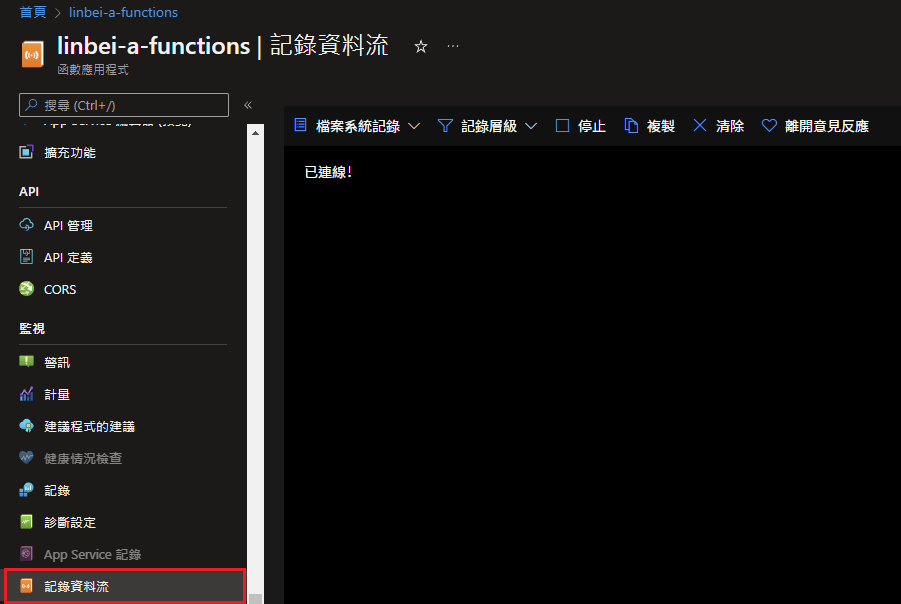Click the feedback heart icon
Viewport: 901px width, 604px height.
(x=769, y=125)
